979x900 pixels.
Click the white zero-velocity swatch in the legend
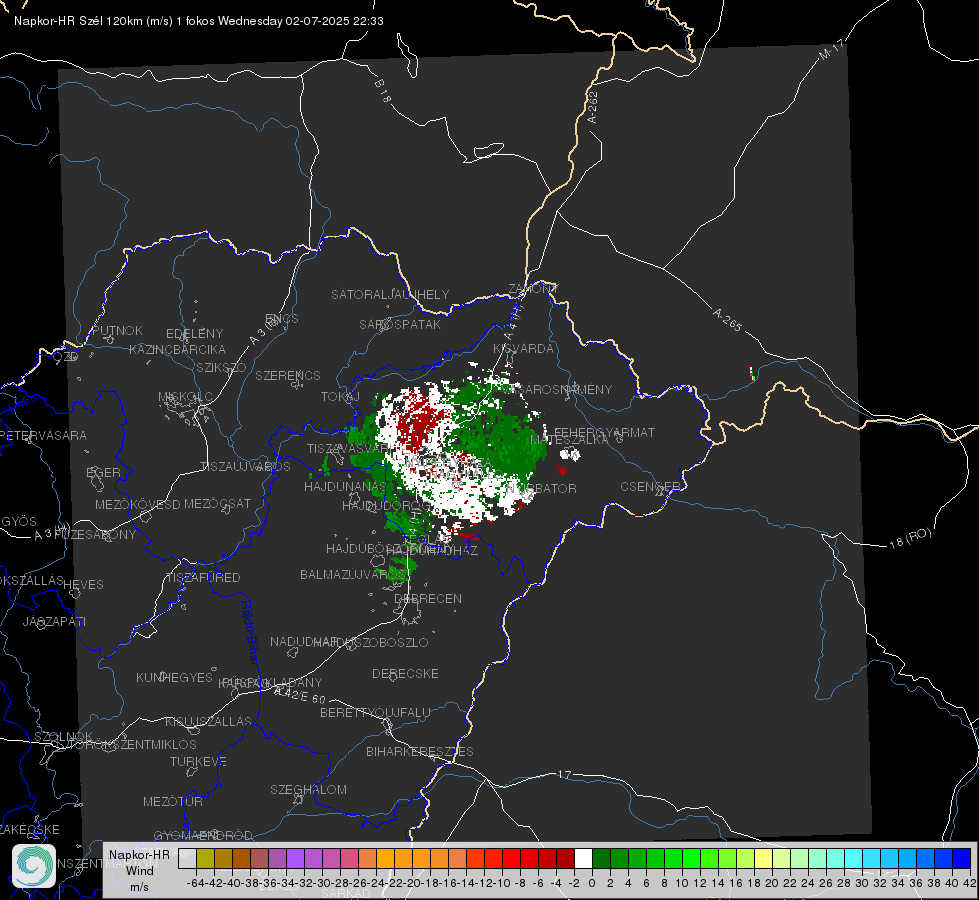pyautogui.click(x=583, y=858)
